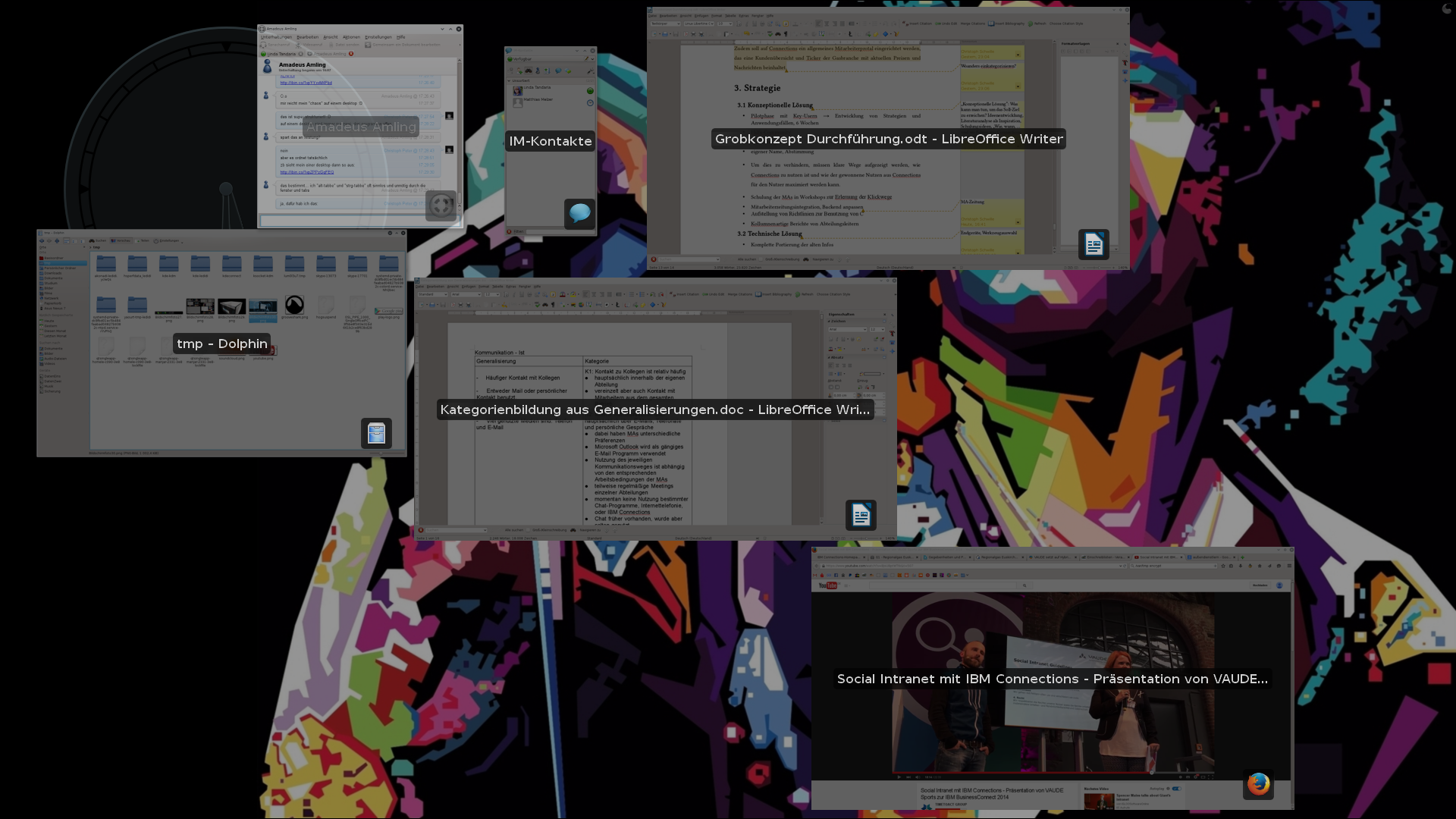Click the Firefox icon on the YouTube window preview
Image resolution: width=1456 pixels, height=819 pixels.
[x=1258, y=784]
